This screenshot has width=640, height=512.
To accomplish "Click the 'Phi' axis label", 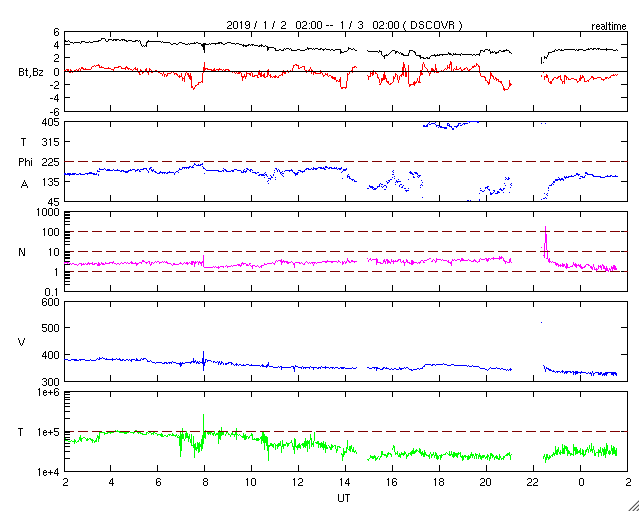I will tap(25, 162).
